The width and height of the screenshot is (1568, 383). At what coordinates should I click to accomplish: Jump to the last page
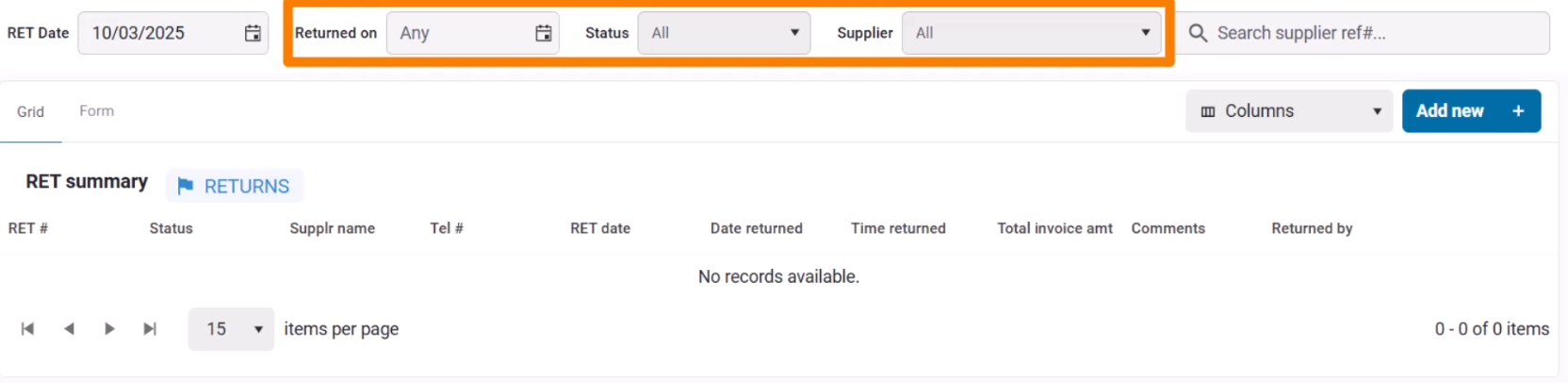click(150, 328)
